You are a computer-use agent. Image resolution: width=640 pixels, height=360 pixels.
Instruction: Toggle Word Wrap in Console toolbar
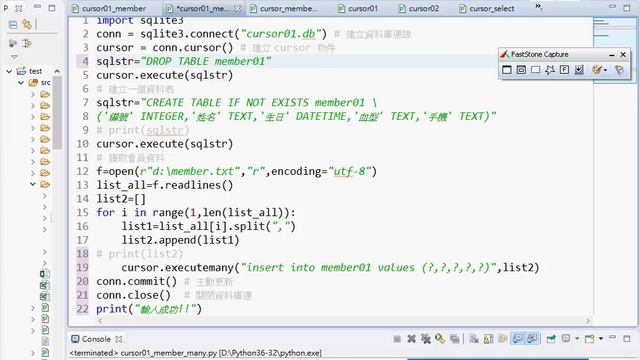click(x=502, y=339)
